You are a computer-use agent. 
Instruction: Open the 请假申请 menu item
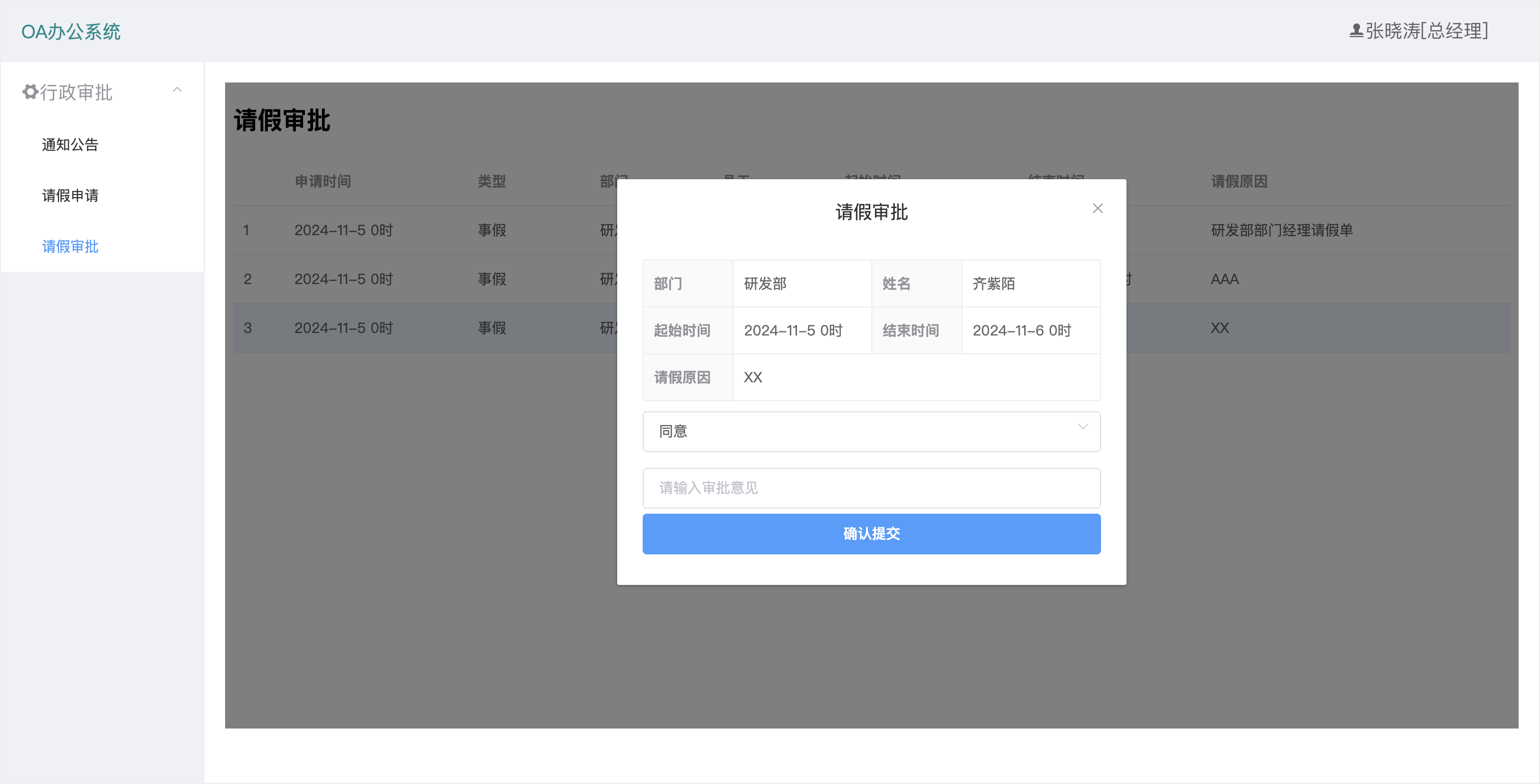coord(70,195)
